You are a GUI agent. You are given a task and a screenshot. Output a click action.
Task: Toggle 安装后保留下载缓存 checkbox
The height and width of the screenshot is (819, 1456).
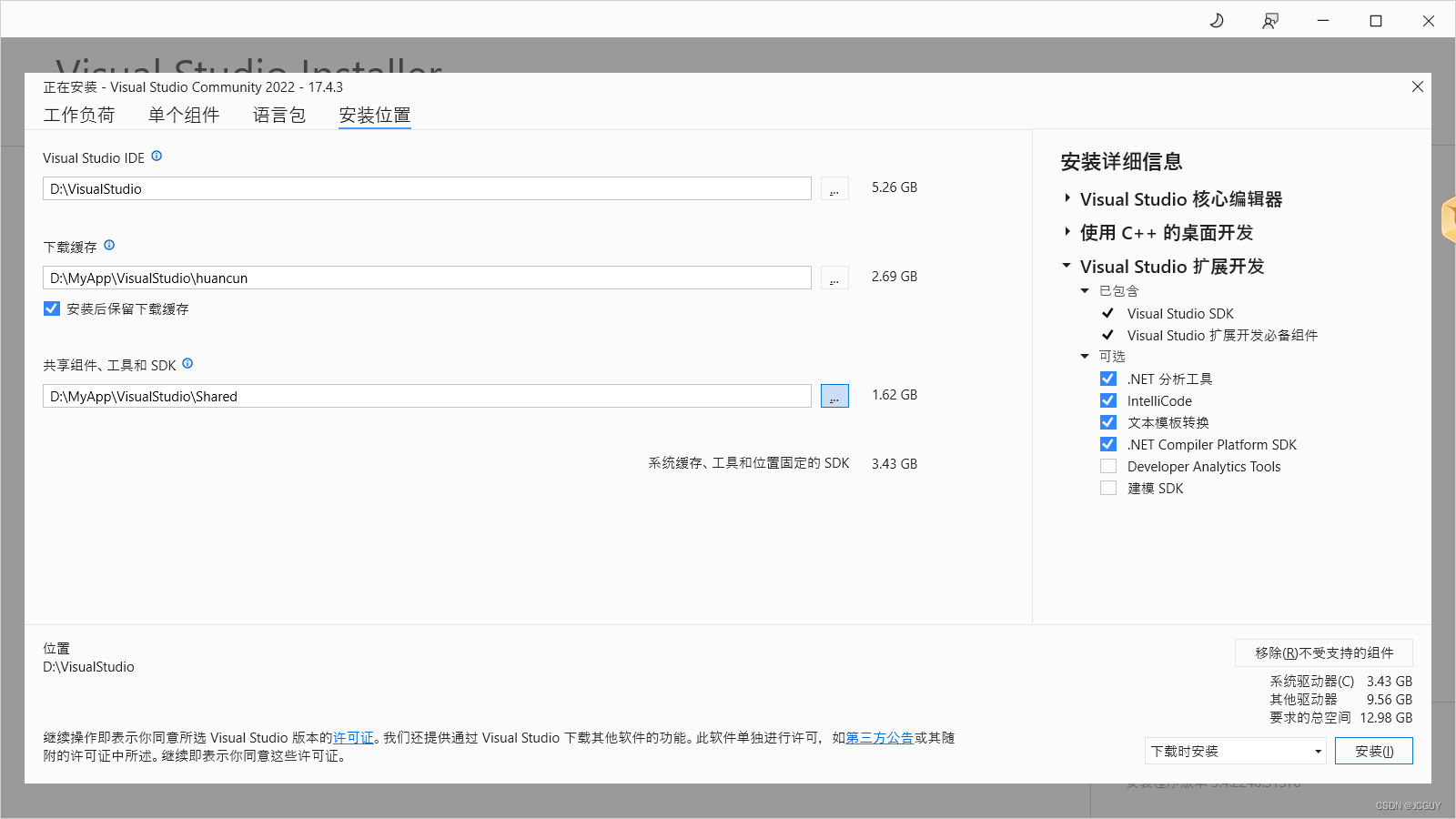tap(52, 308)
